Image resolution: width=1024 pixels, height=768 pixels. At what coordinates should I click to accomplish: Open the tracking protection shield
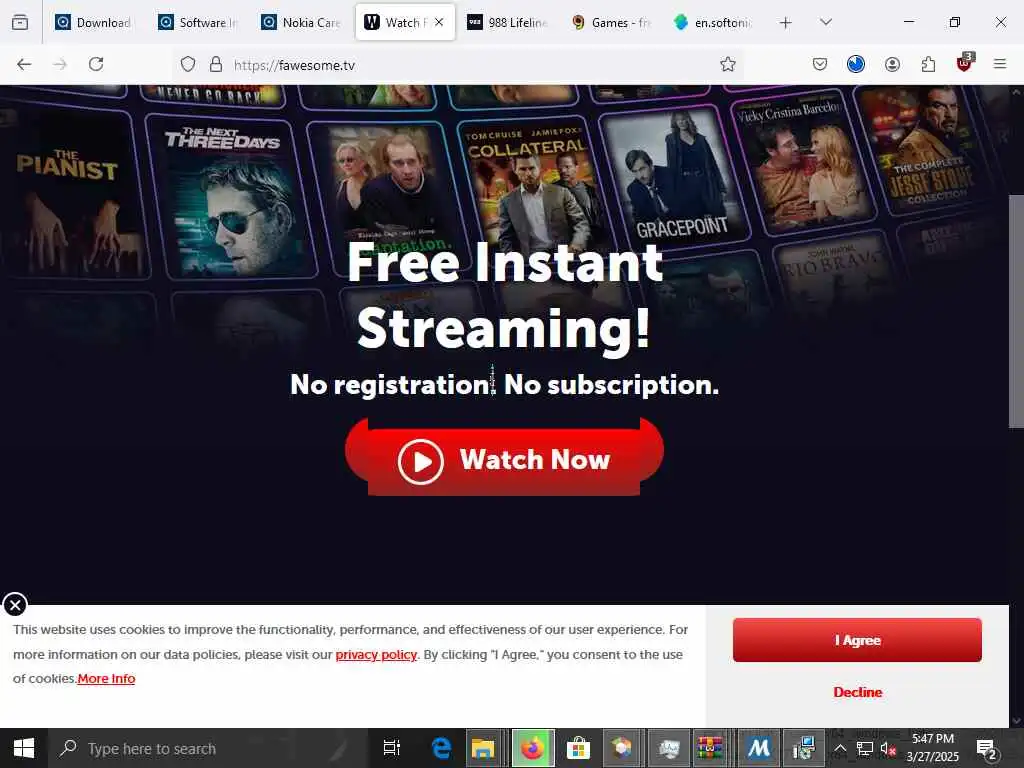pyautogui.click(x=188, y=64)
